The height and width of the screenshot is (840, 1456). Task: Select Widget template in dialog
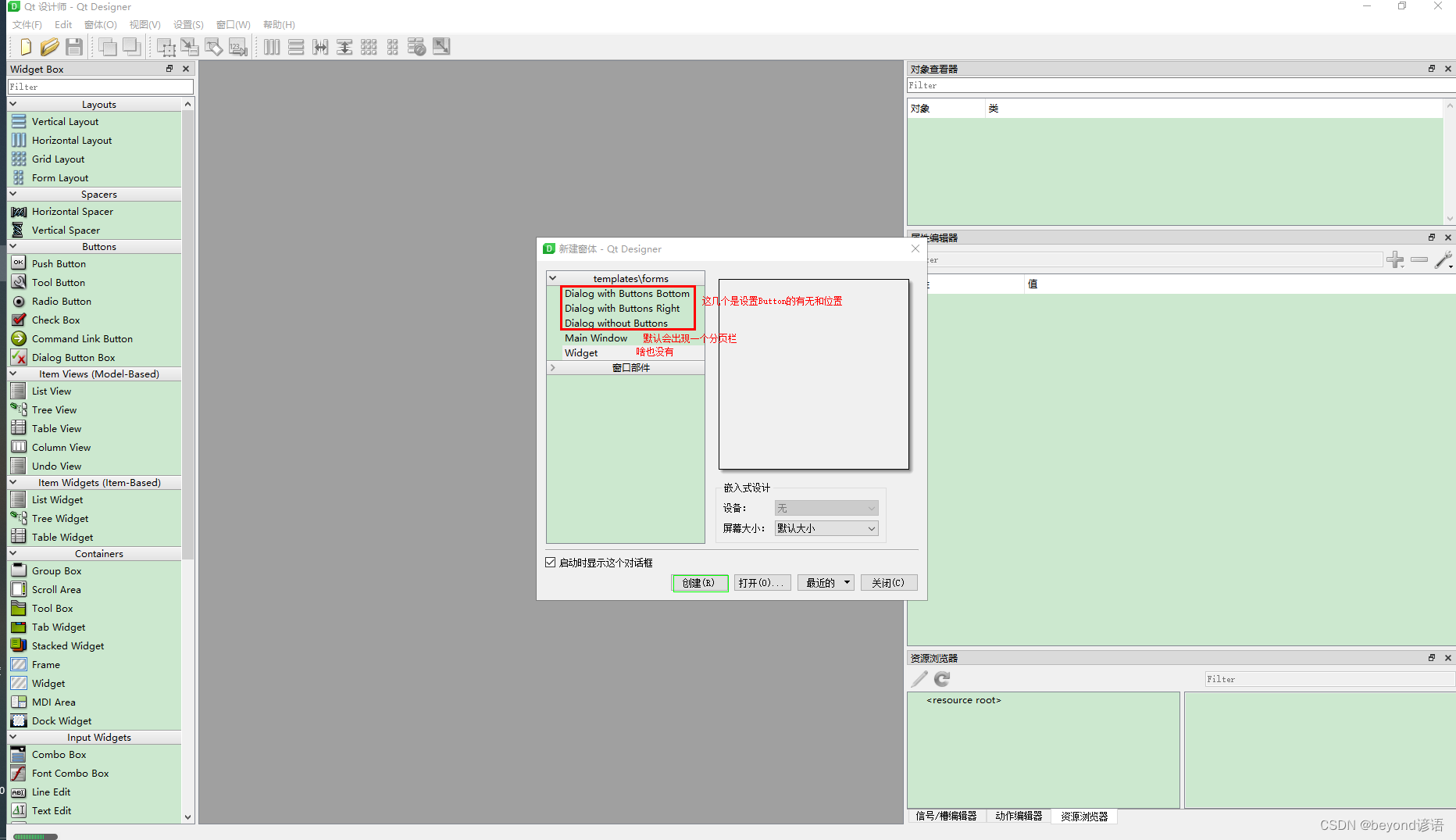coord(581,353)
